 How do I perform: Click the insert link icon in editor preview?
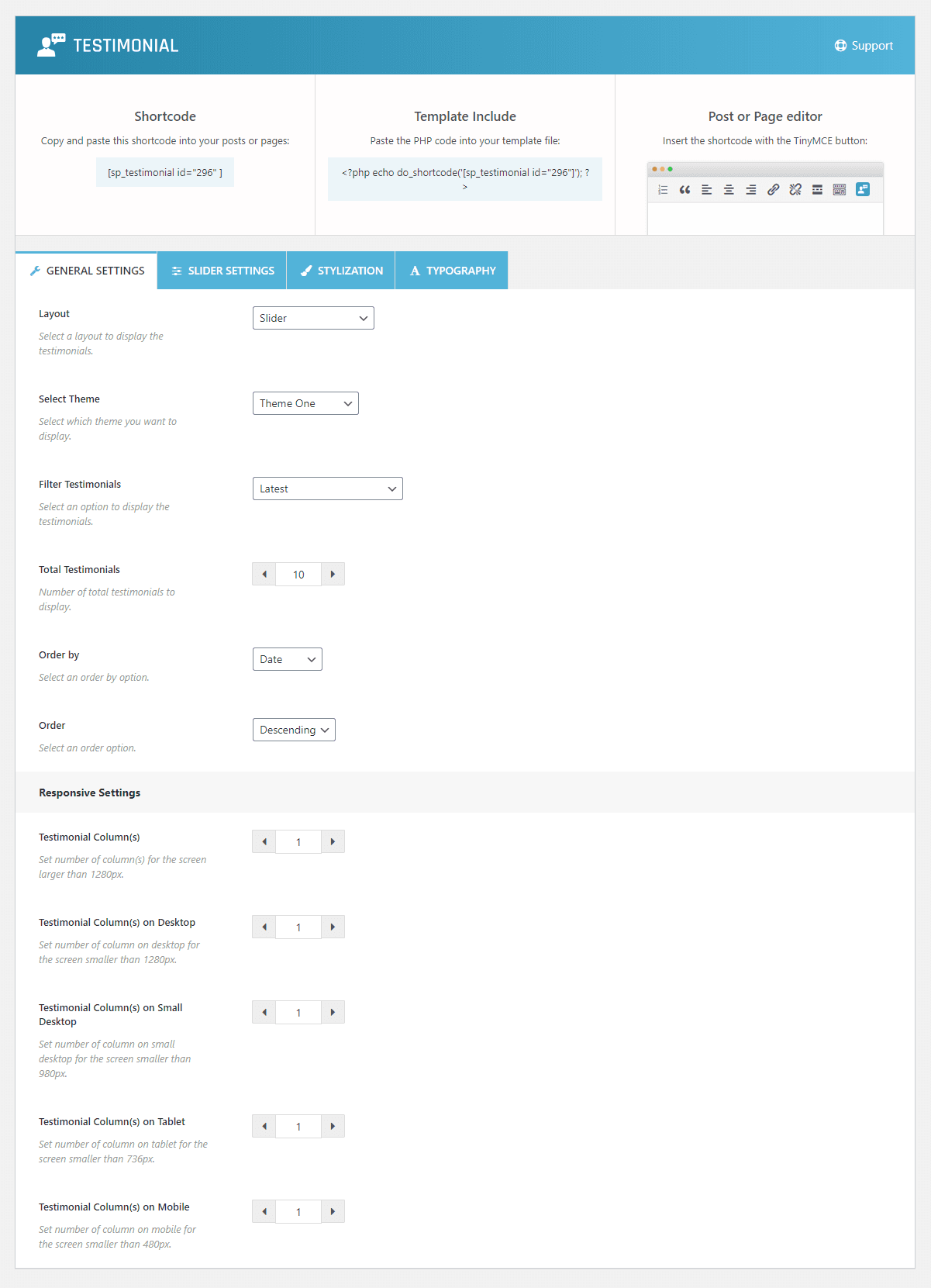coord(773,189)
